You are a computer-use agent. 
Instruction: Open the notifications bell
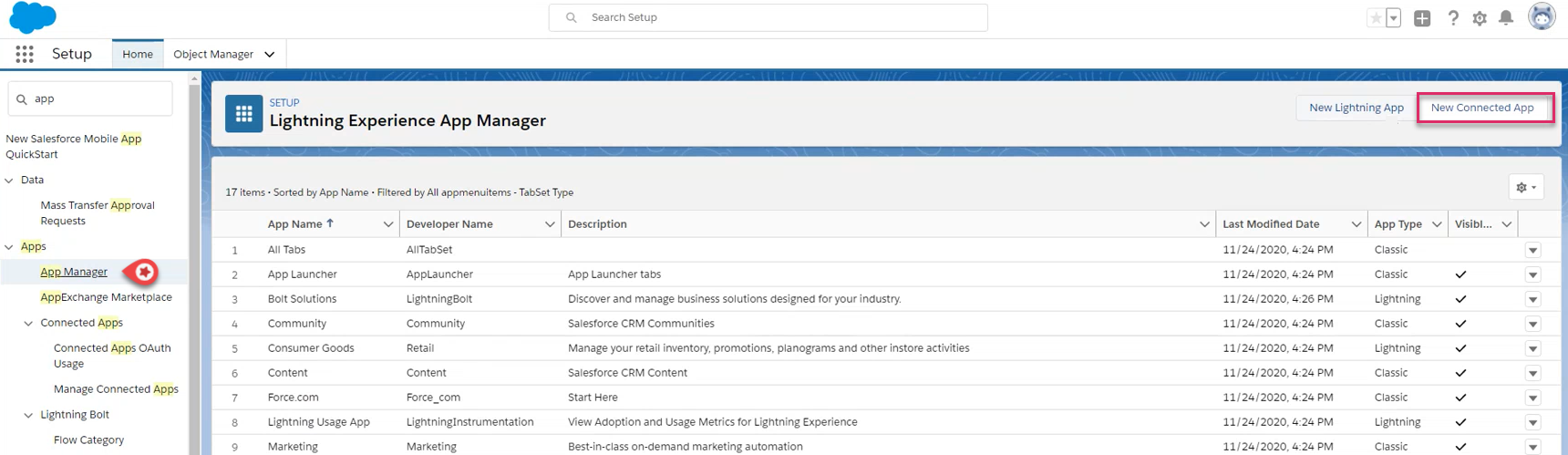point(1506,18)
